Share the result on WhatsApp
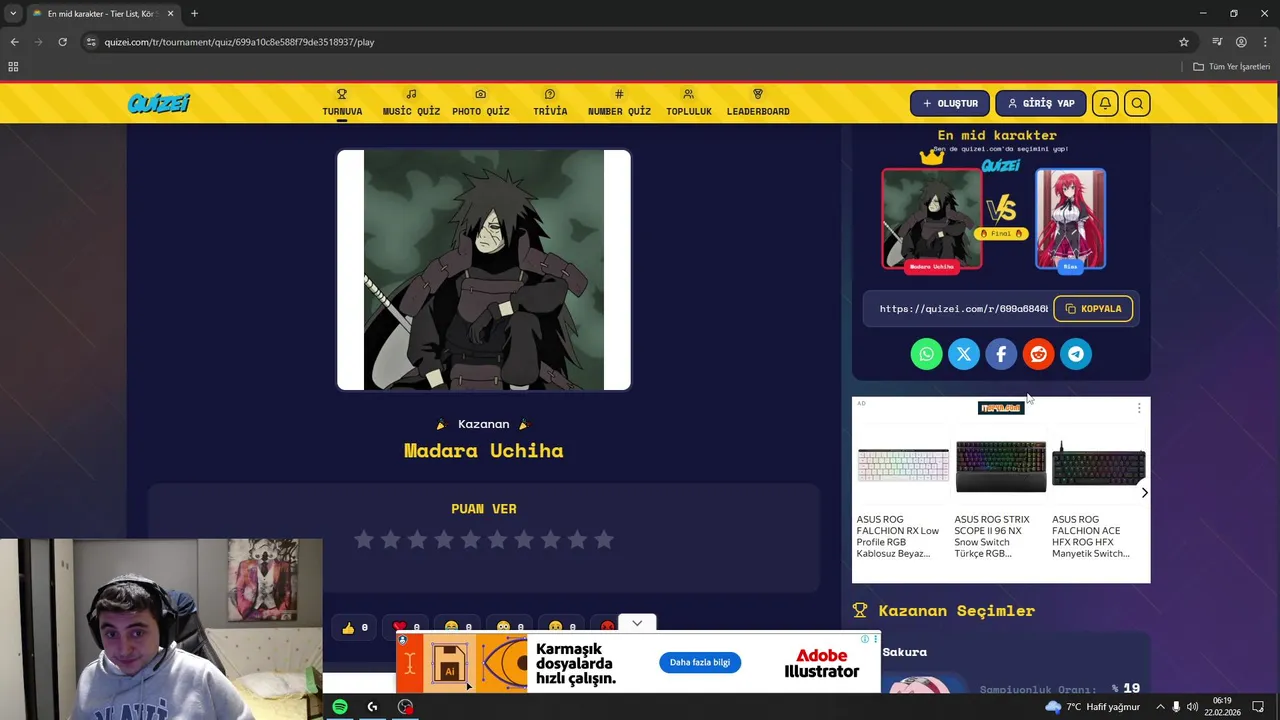Viewport: 1280px width, 720px height. click(926, 354)
